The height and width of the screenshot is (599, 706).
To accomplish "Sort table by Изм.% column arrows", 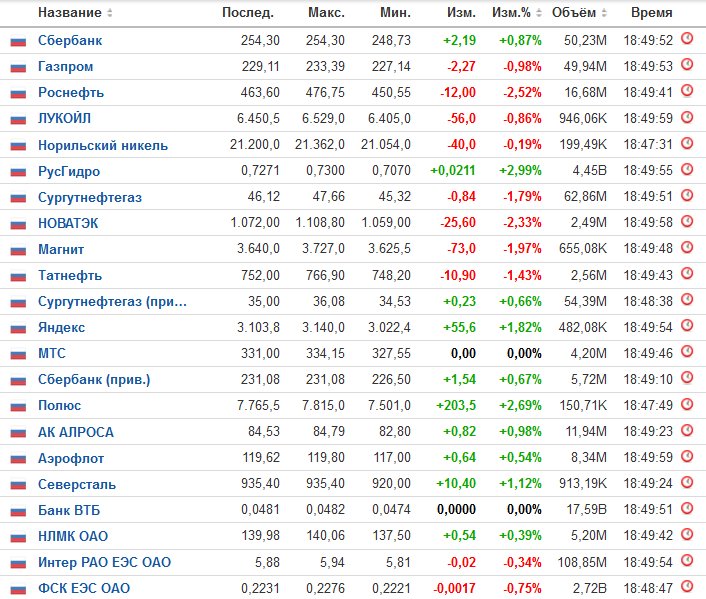I will click(x=539, y=13).
